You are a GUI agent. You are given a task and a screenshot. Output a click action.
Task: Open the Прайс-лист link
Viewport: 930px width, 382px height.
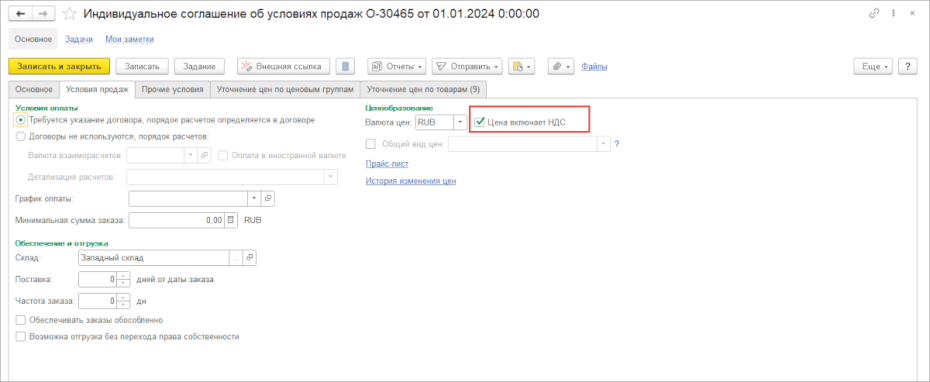tap(387, 164)
